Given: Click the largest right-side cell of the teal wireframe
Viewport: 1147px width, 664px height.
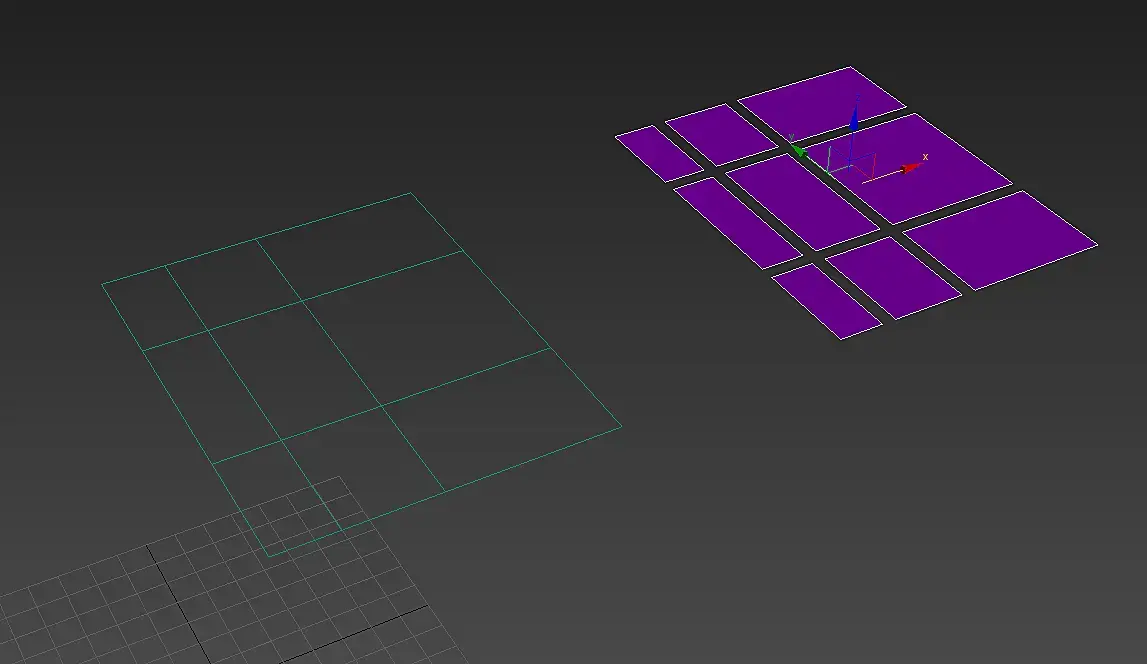Looking at the screenshot, I should [x=426, y=327].
